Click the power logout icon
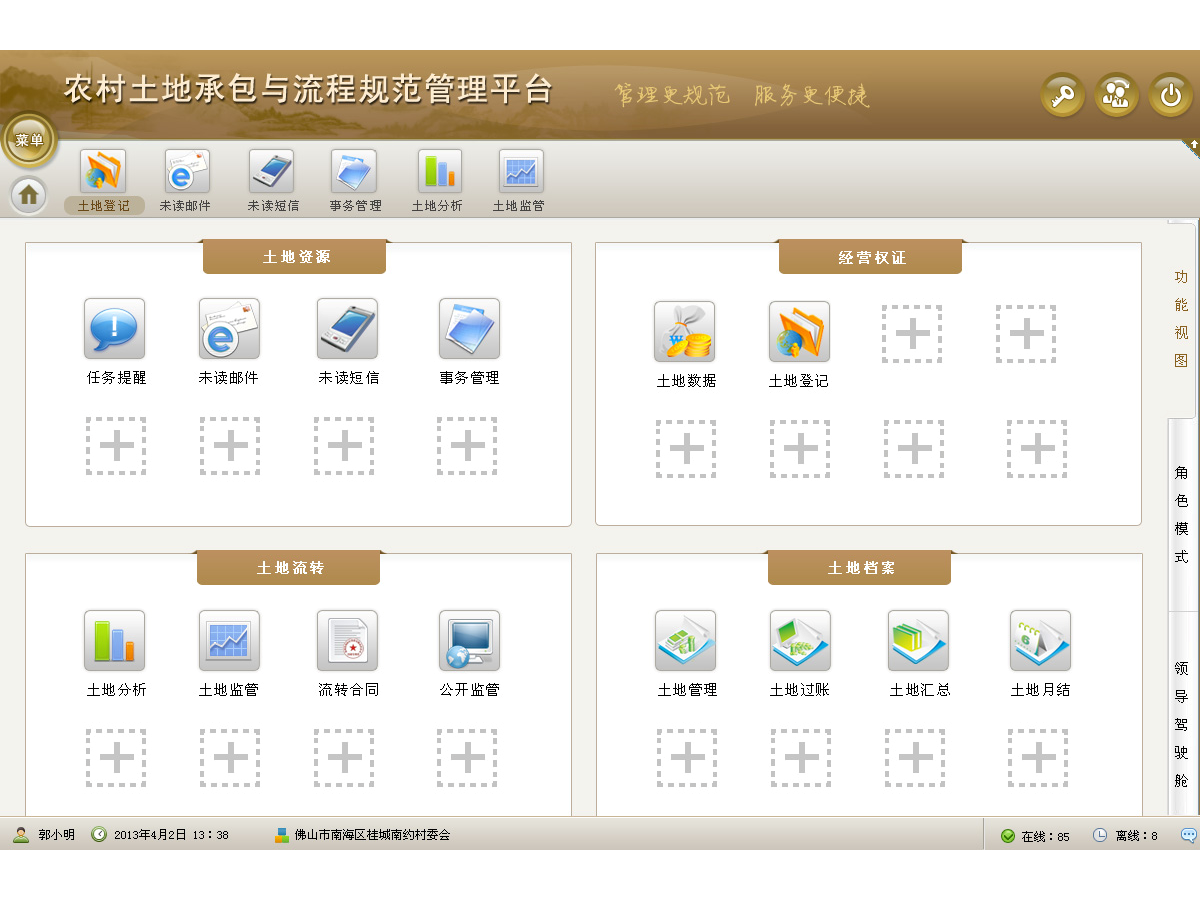 tap(1170, 95)
